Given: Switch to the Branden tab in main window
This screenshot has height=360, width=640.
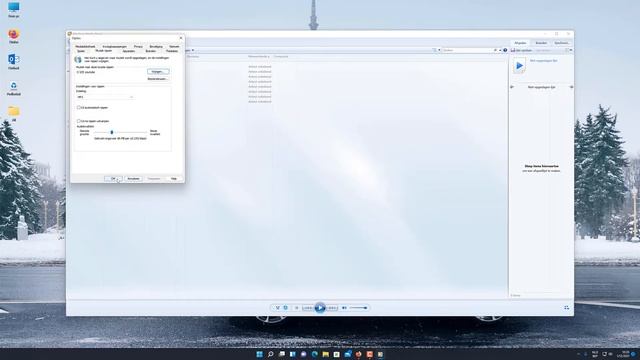Looking at the screenshot, I should (x=541, y=43).
